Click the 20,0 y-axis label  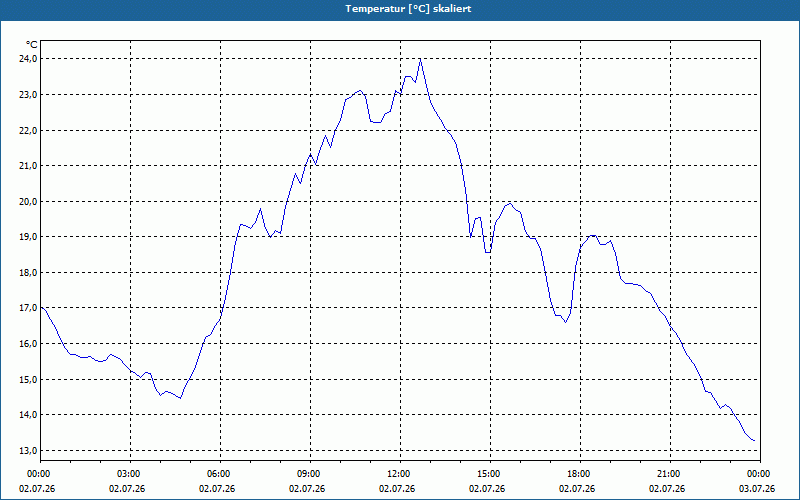[x=30, y=202]
